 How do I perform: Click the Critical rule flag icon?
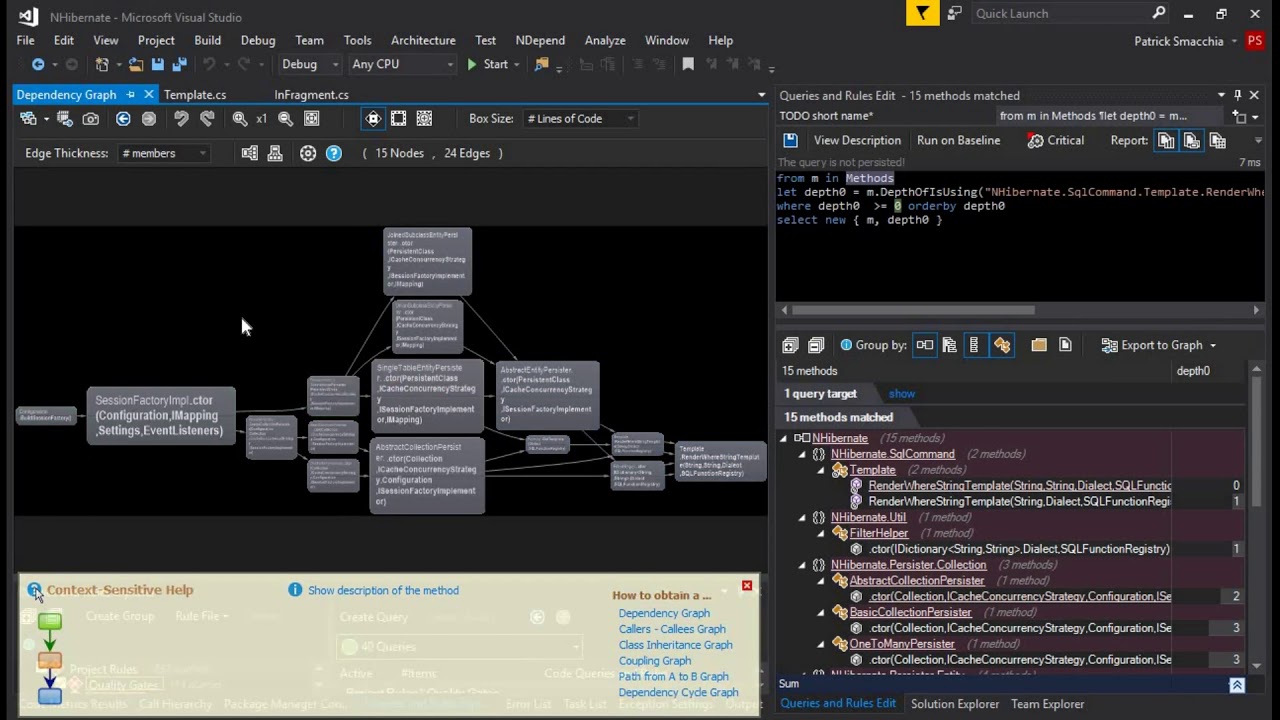pos(1036,140)
